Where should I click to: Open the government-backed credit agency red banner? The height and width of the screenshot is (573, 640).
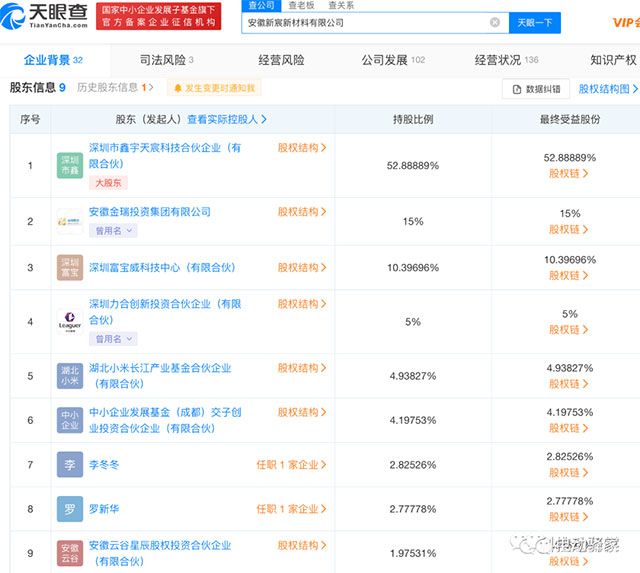(159, 16)
